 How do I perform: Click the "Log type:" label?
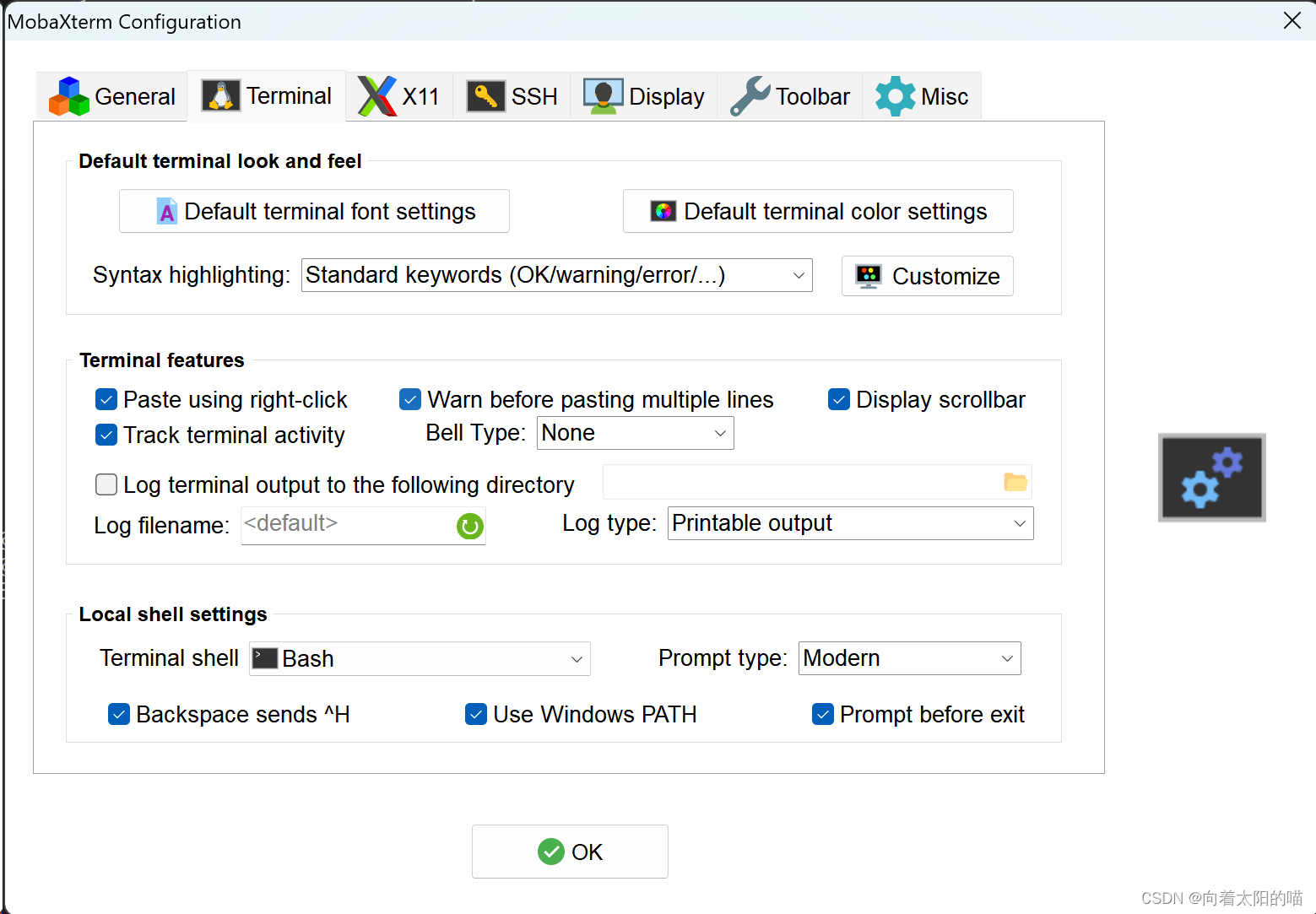(x=609, y=523)
